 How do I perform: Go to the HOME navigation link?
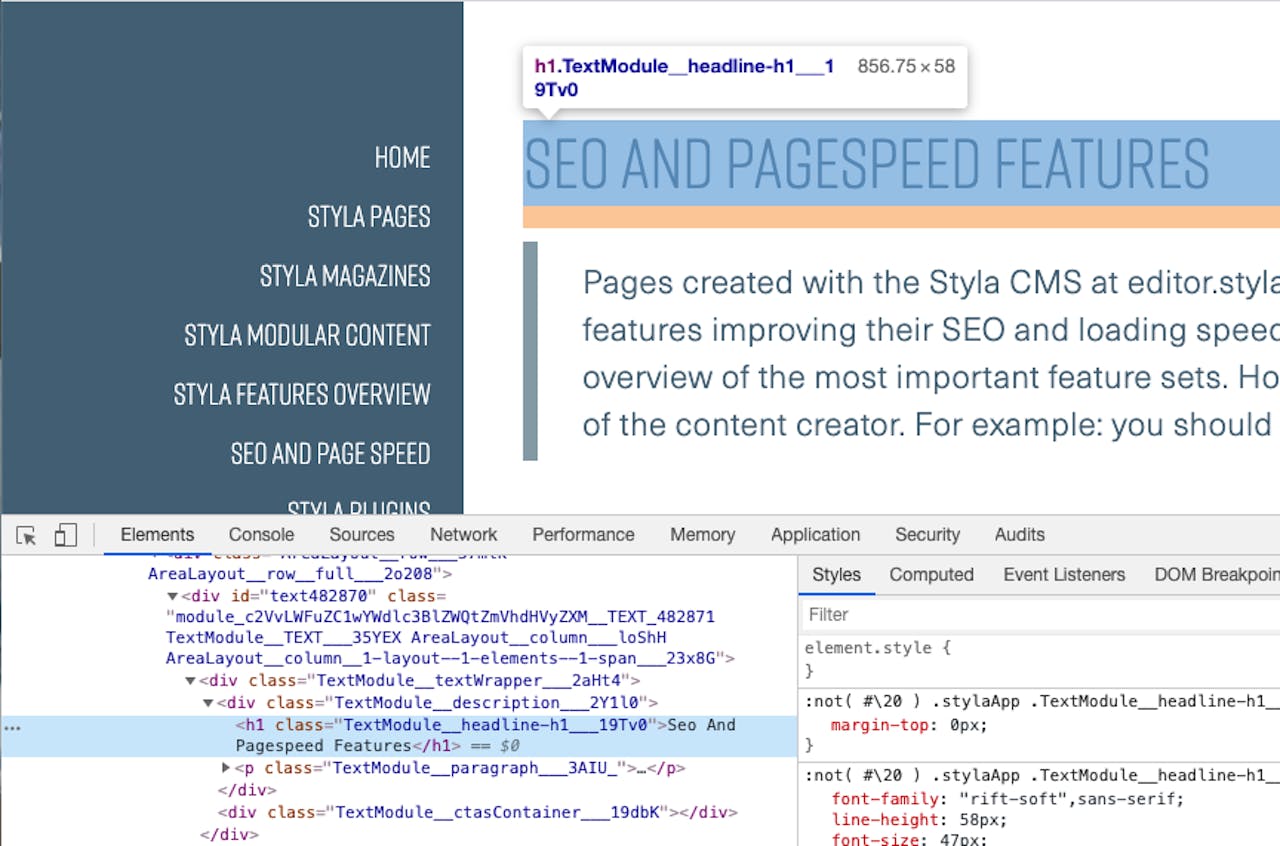point(402,157)
